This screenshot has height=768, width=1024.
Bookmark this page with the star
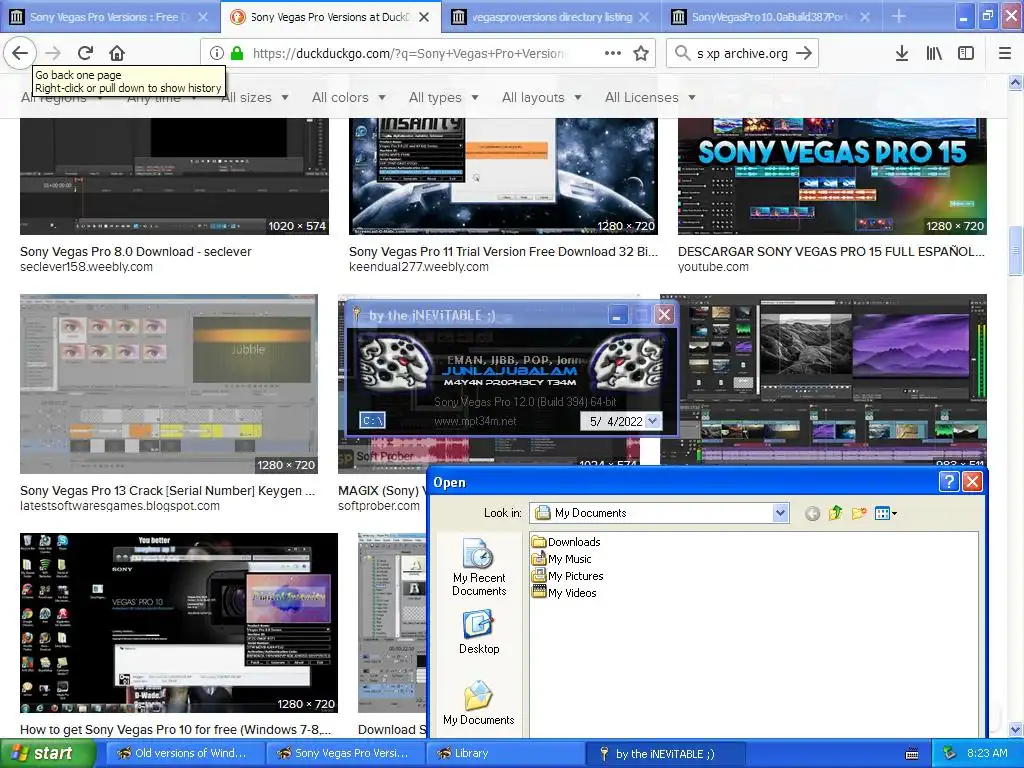pyautogui.click(x=641, y=53)
